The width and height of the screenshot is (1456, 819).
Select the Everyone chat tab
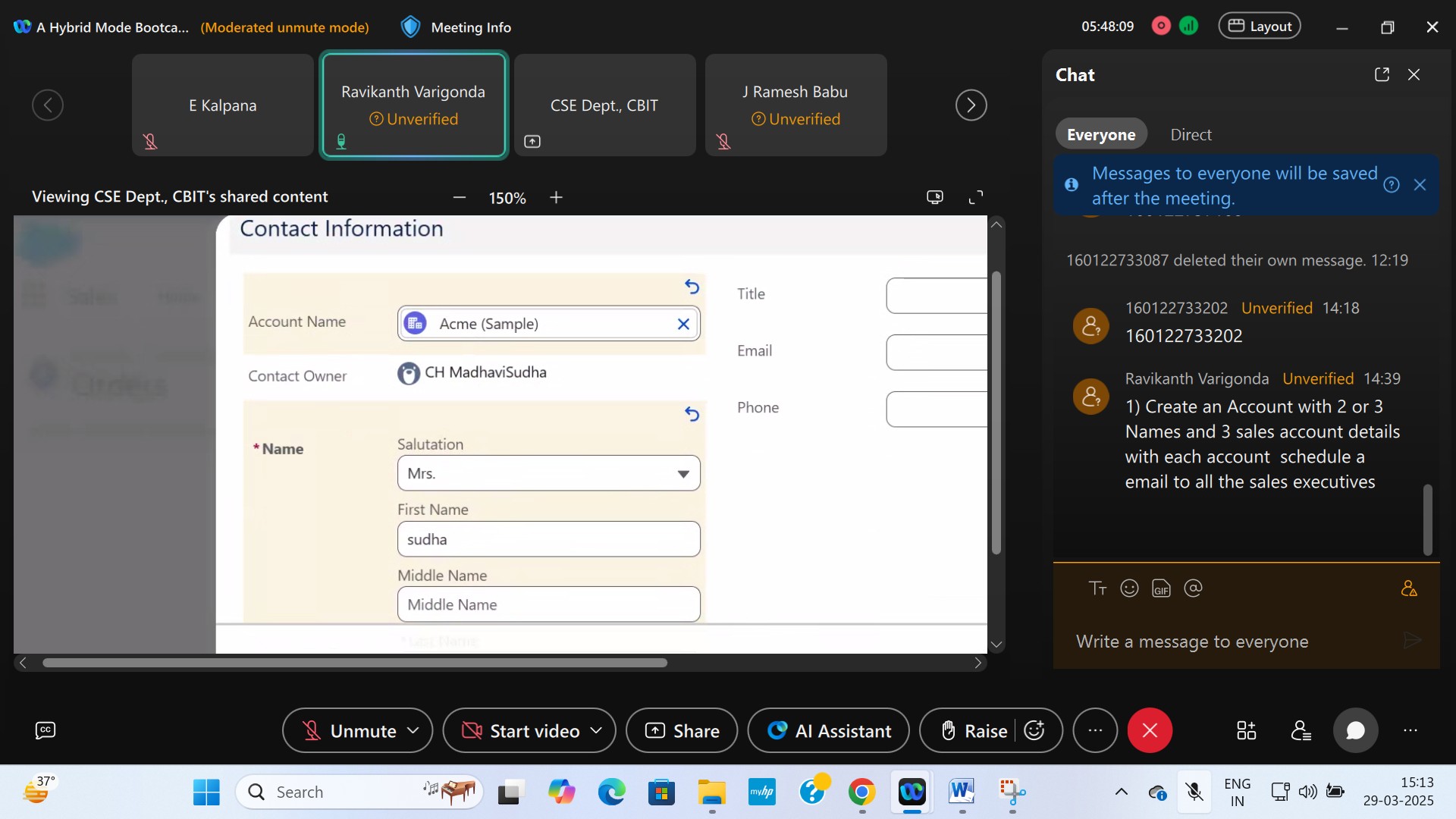coord(1101,135)
